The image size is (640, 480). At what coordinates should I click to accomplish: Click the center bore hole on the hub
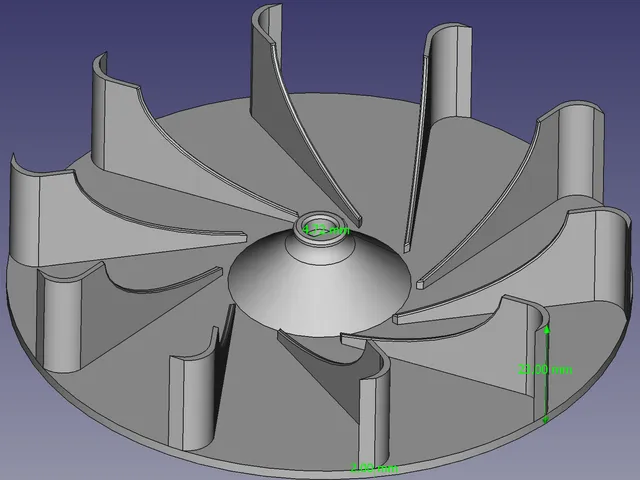coord(319,229)
